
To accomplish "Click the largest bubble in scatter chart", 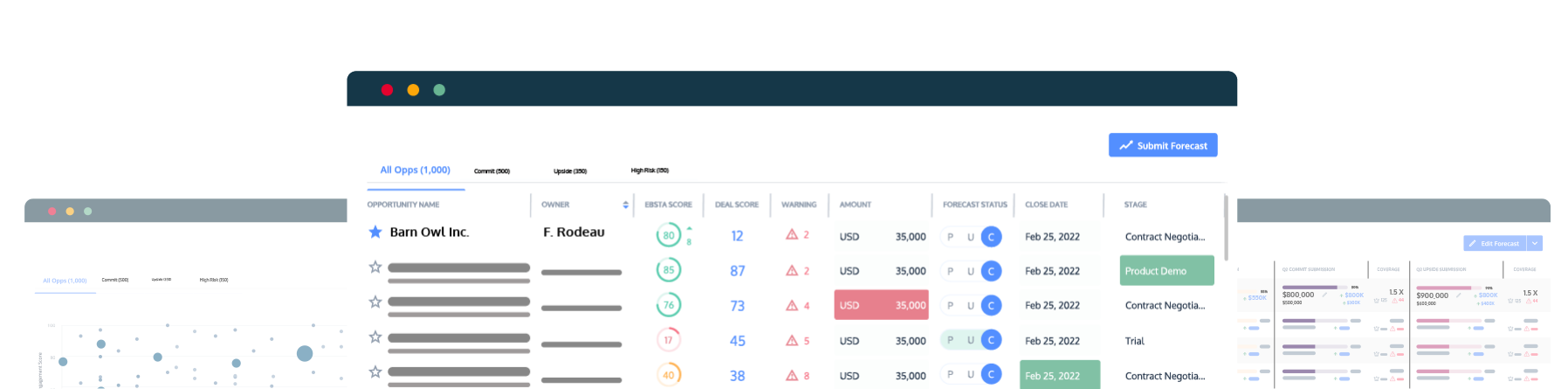I will (x=305, y=353).
